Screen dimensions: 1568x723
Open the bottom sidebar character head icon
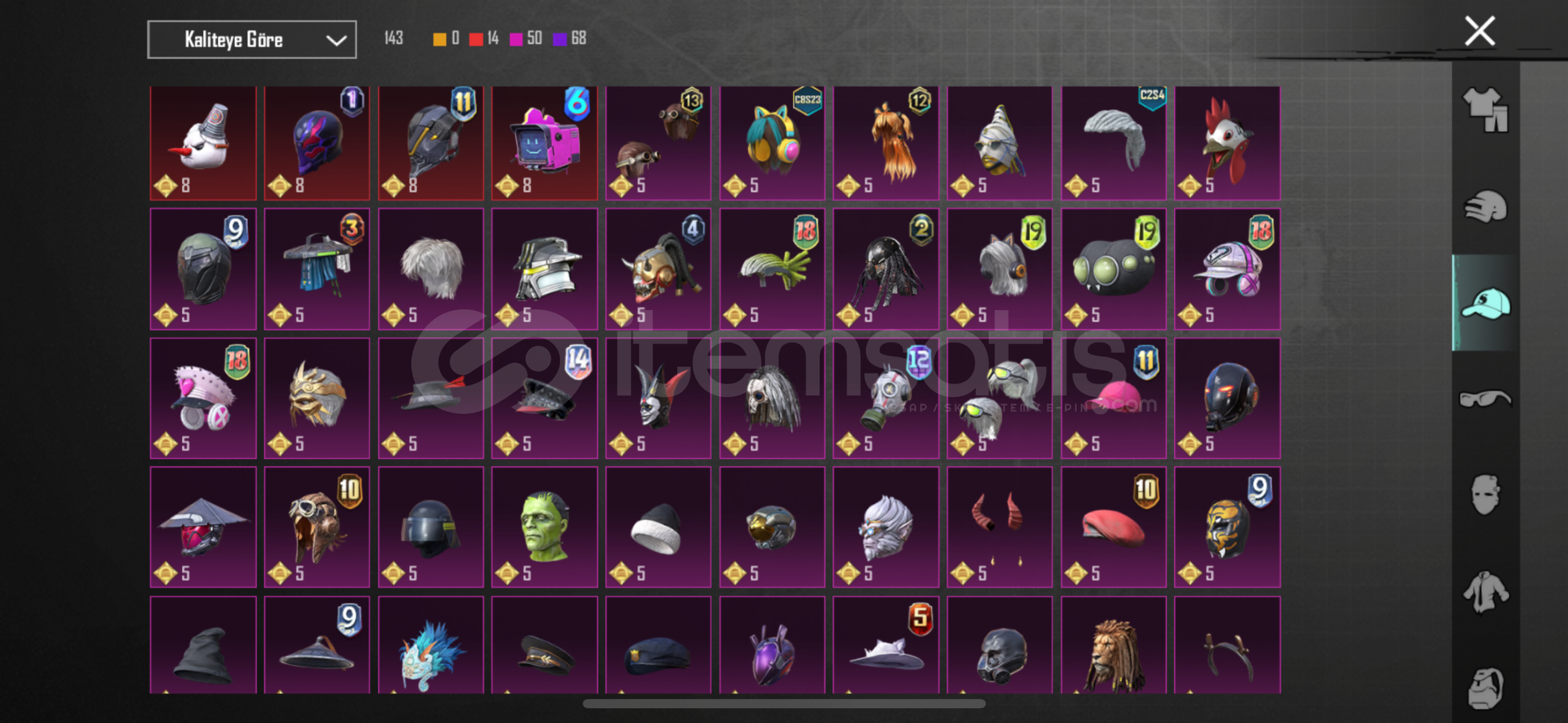click(1485, 688)
